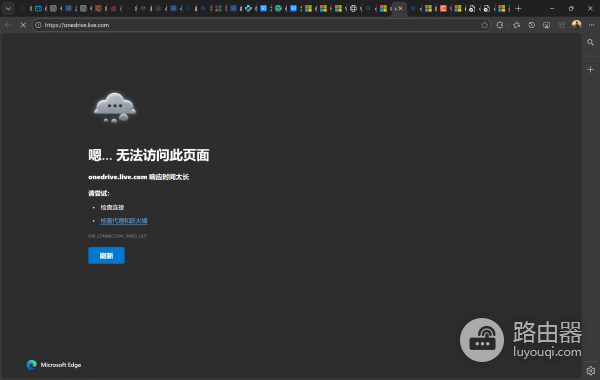
Task: Add this page to favorites star
Action: 484,25
